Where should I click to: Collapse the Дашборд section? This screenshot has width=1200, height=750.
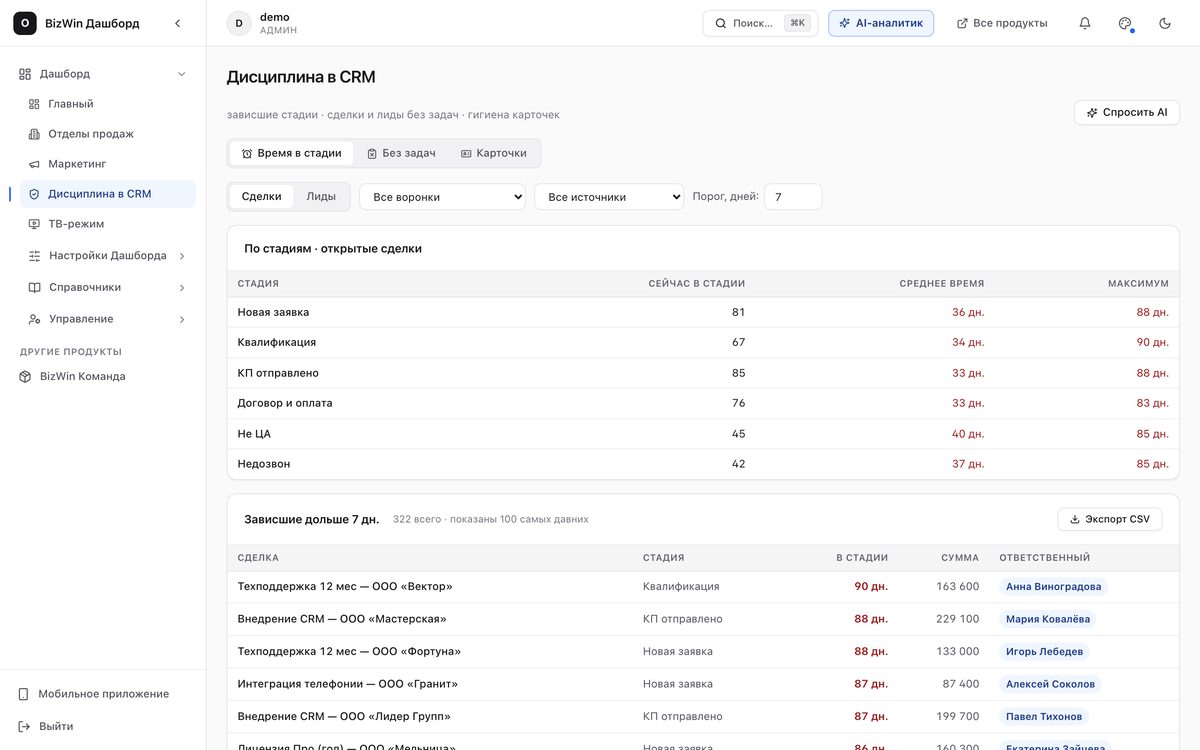(102, 74)
